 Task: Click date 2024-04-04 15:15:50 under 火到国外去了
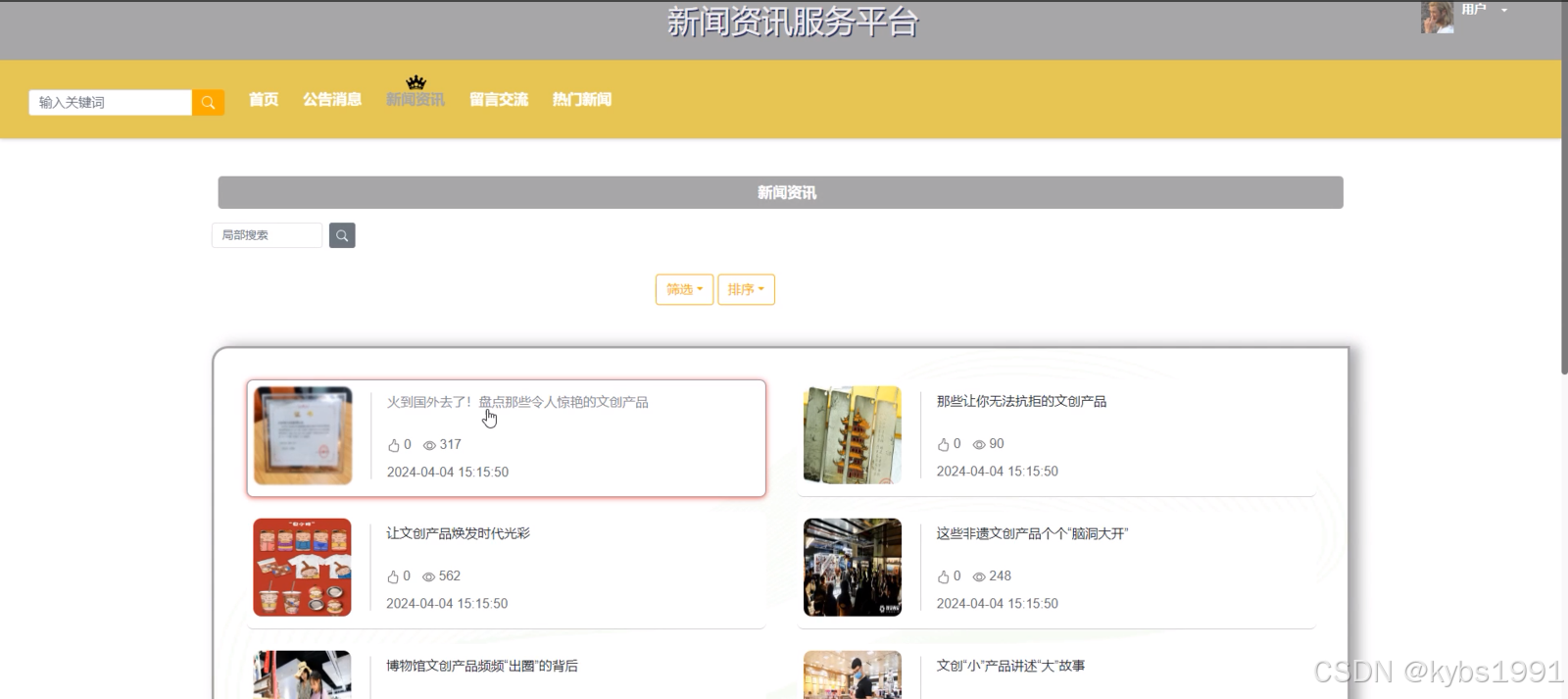click(x=448, y=473)
